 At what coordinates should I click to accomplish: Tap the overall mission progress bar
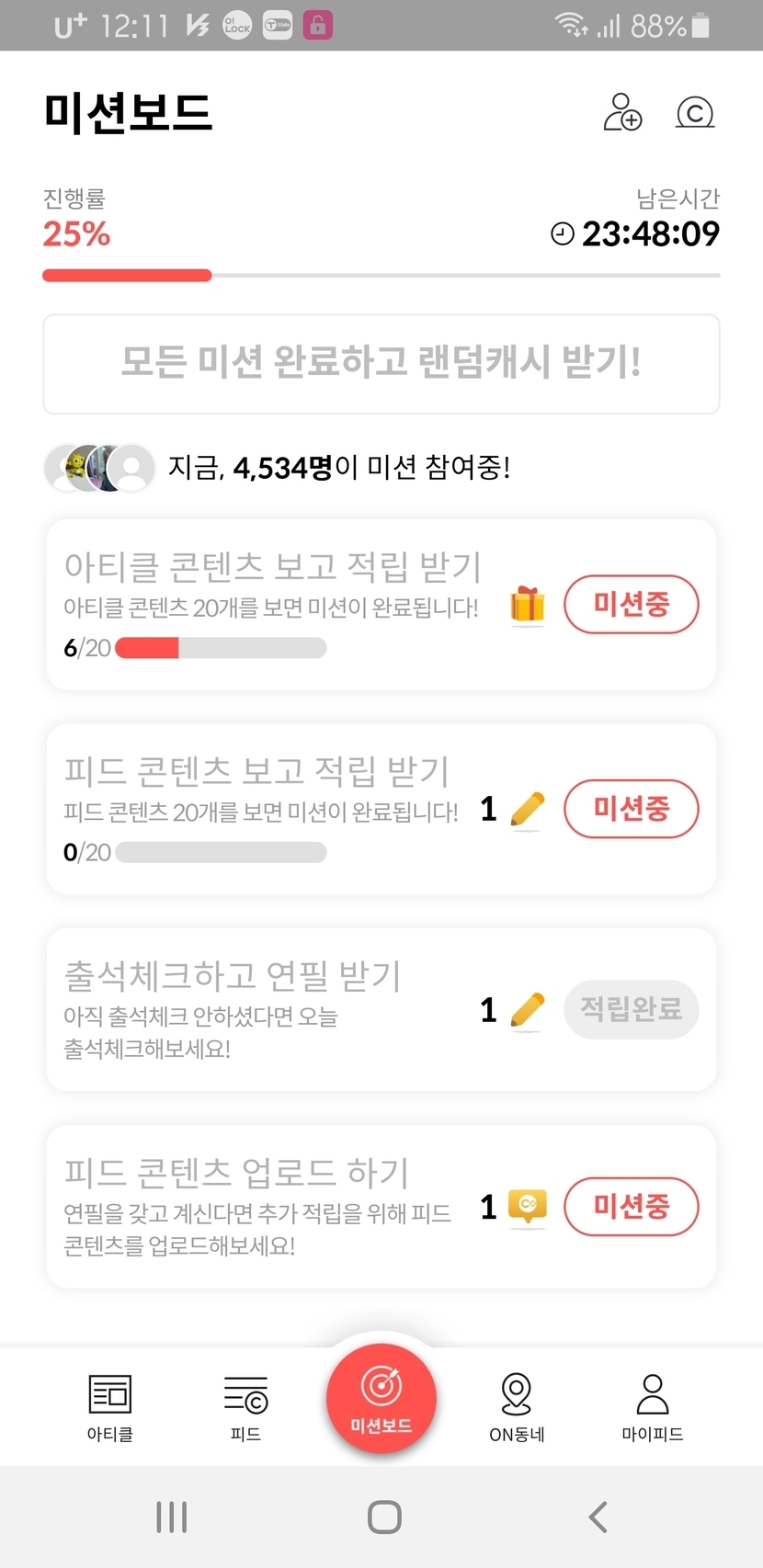pyautogui.click(x=381, y=276)
